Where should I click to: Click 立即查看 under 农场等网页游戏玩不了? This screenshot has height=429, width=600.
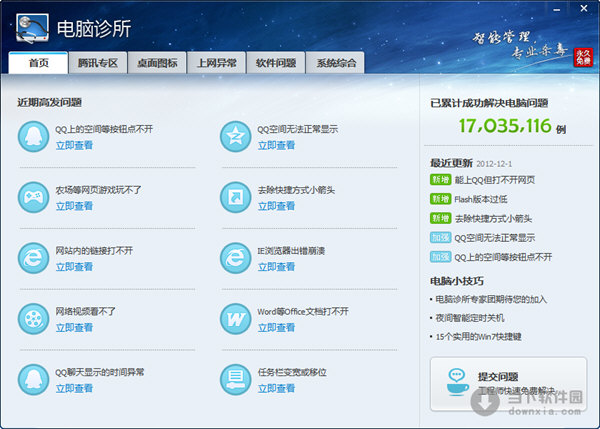pyautogui.click(x=74, y=206)
